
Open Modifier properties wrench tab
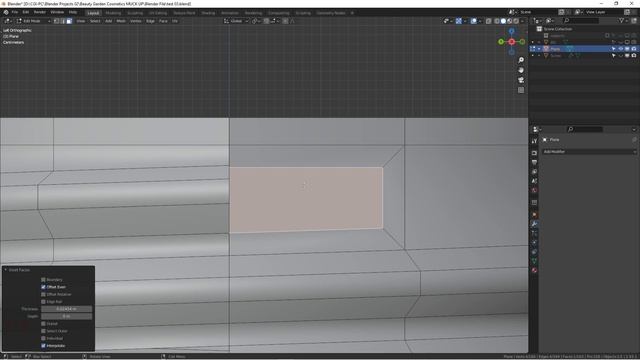coord(534,224)
